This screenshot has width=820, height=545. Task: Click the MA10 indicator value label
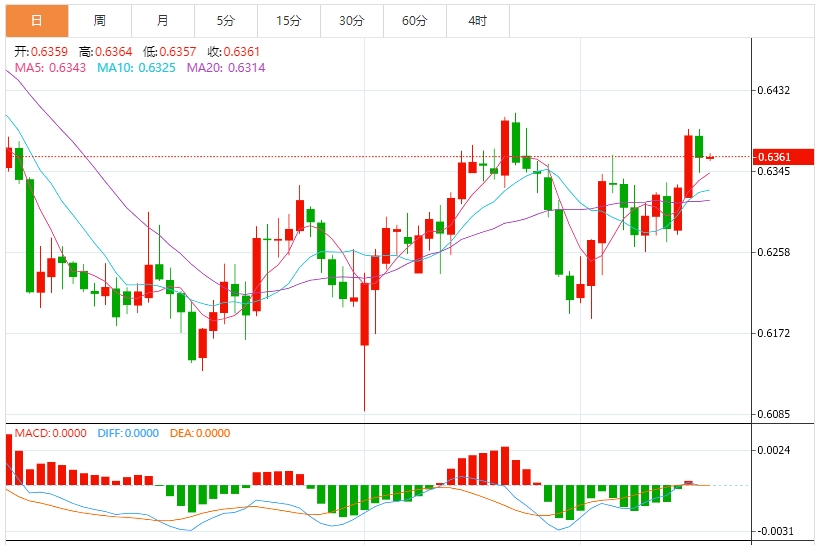click(135, 67)
